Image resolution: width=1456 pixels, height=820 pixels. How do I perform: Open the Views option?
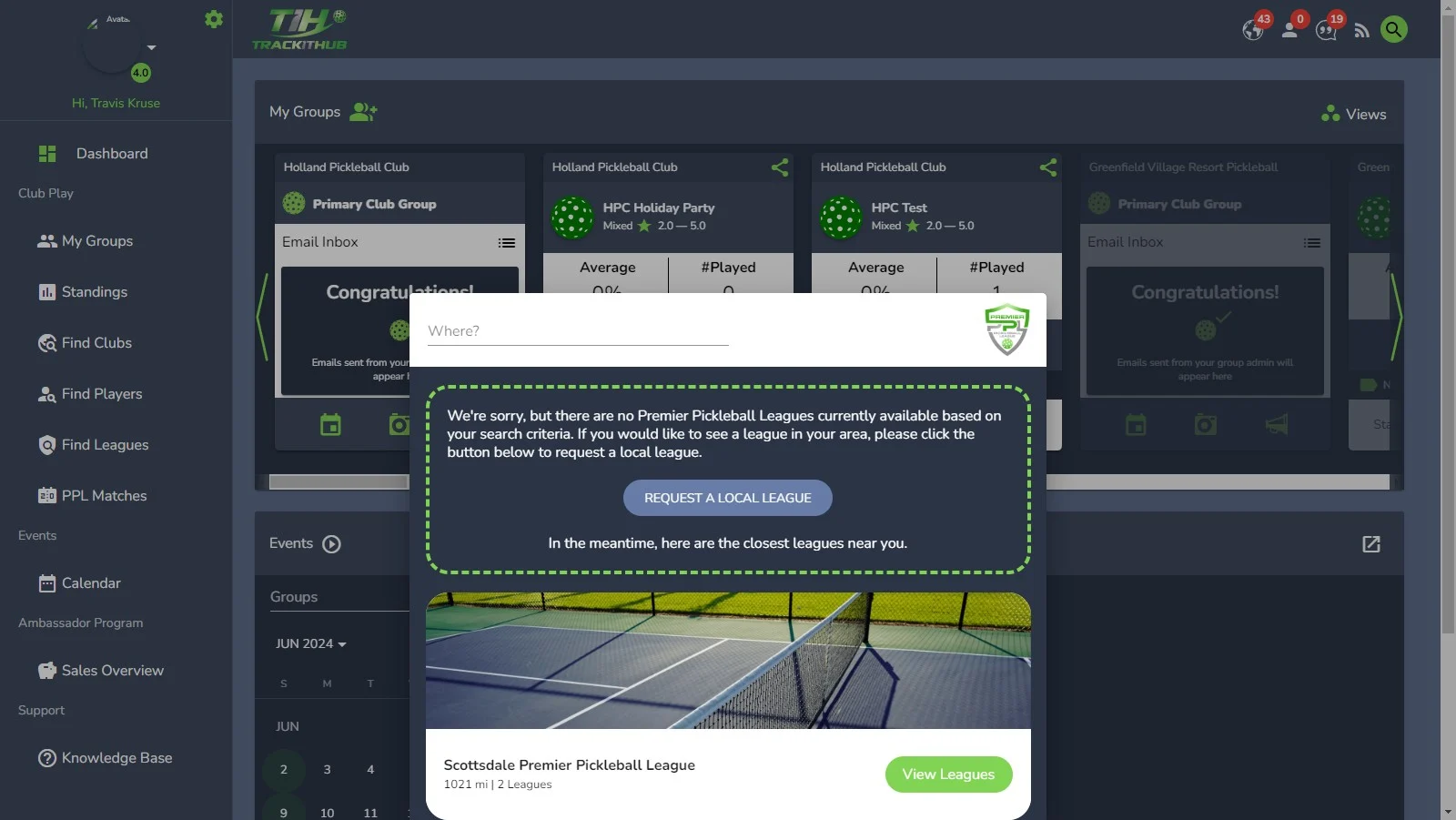tap(1354, 114)
